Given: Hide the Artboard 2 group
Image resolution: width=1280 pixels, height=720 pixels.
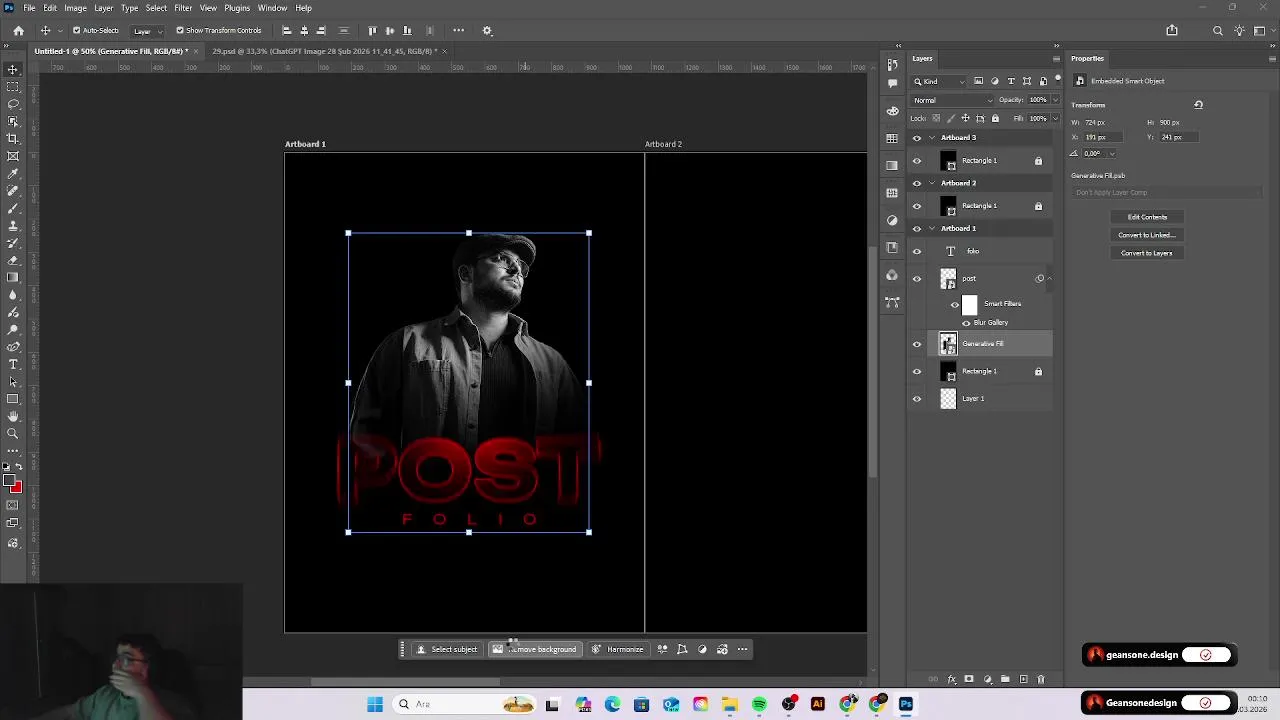Looking at the screenshot, I should point(917,183).
